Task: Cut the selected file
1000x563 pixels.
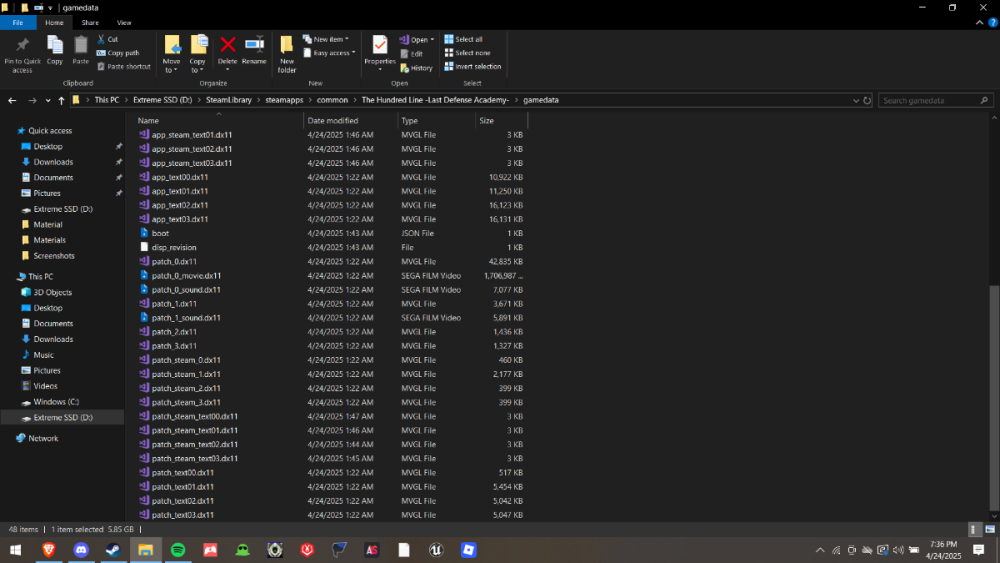Action: (x=108, y=40)
